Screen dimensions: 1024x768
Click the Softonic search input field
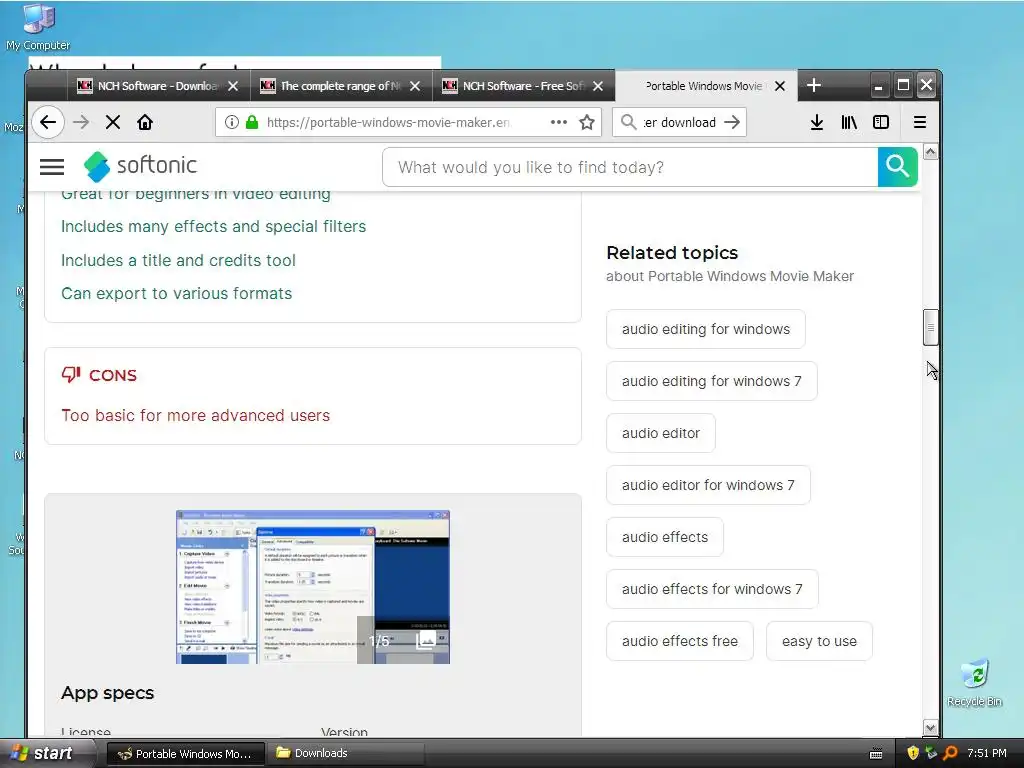coord(630,167)
